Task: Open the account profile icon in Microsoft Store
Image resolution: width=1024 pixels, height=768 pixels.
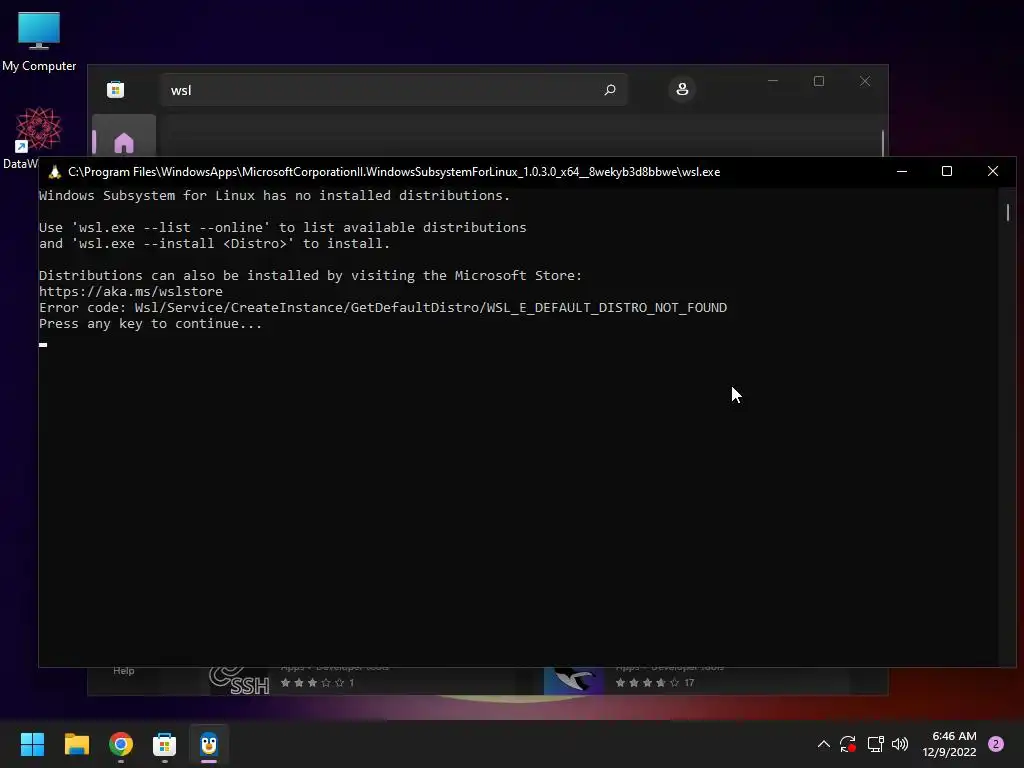Action: pyautogui.click(x=682, y=89)
